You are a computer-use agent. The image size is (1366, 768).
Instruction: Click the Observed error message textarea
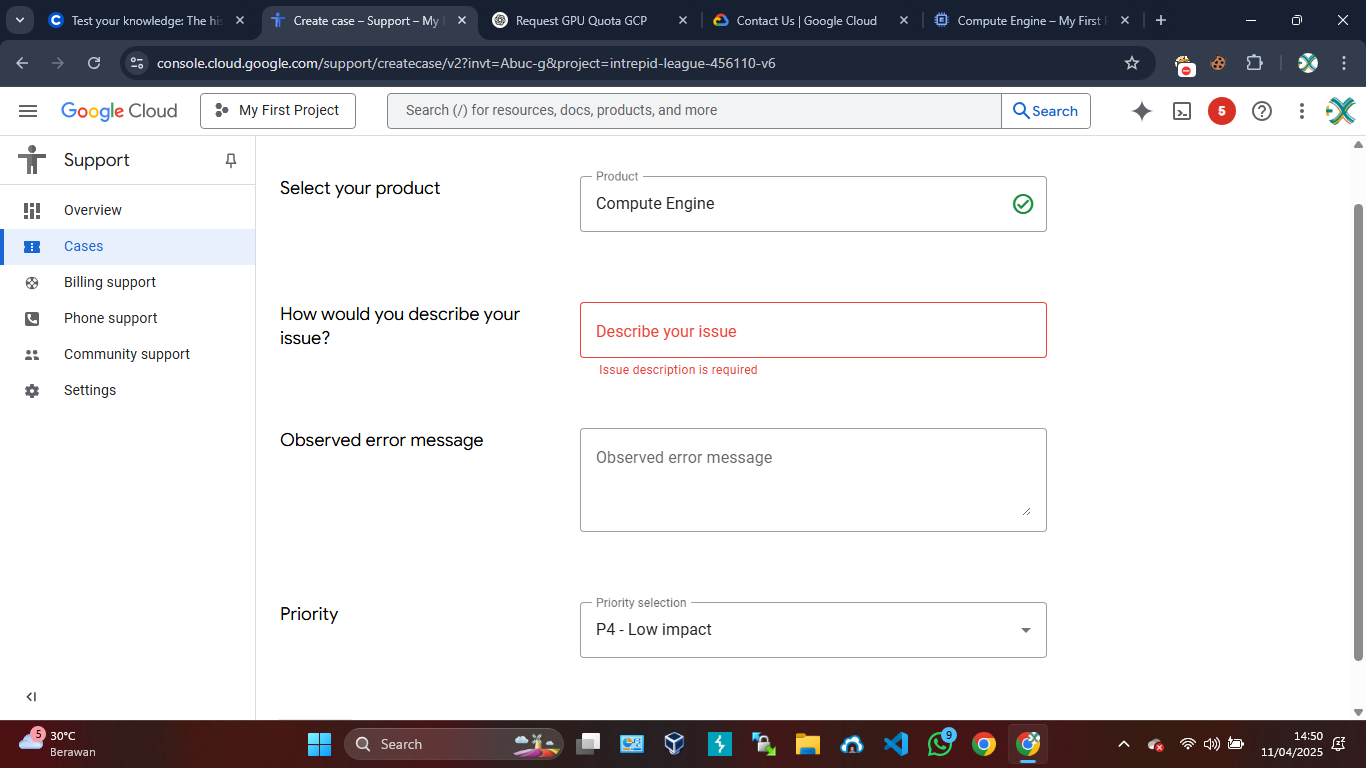point(813,480)
